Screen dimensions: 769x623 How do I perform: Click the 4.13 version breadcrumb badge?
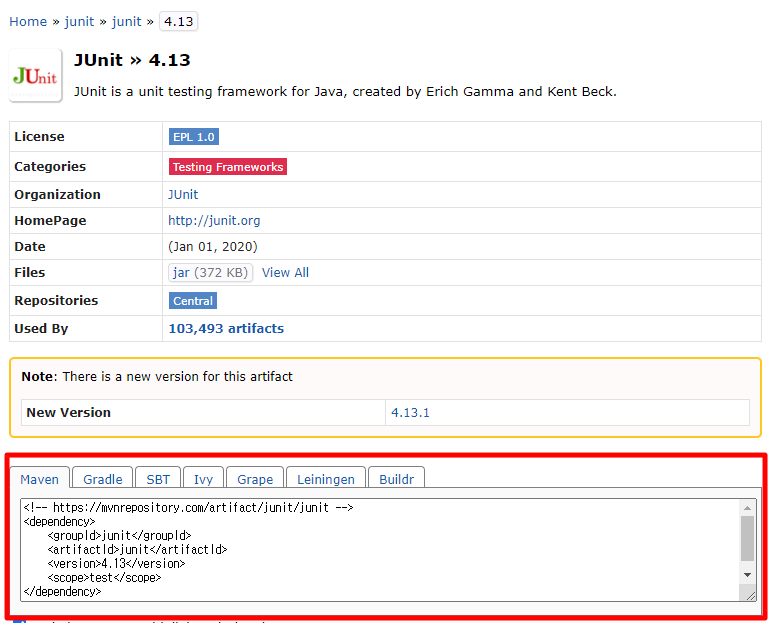tap(179, 22)
